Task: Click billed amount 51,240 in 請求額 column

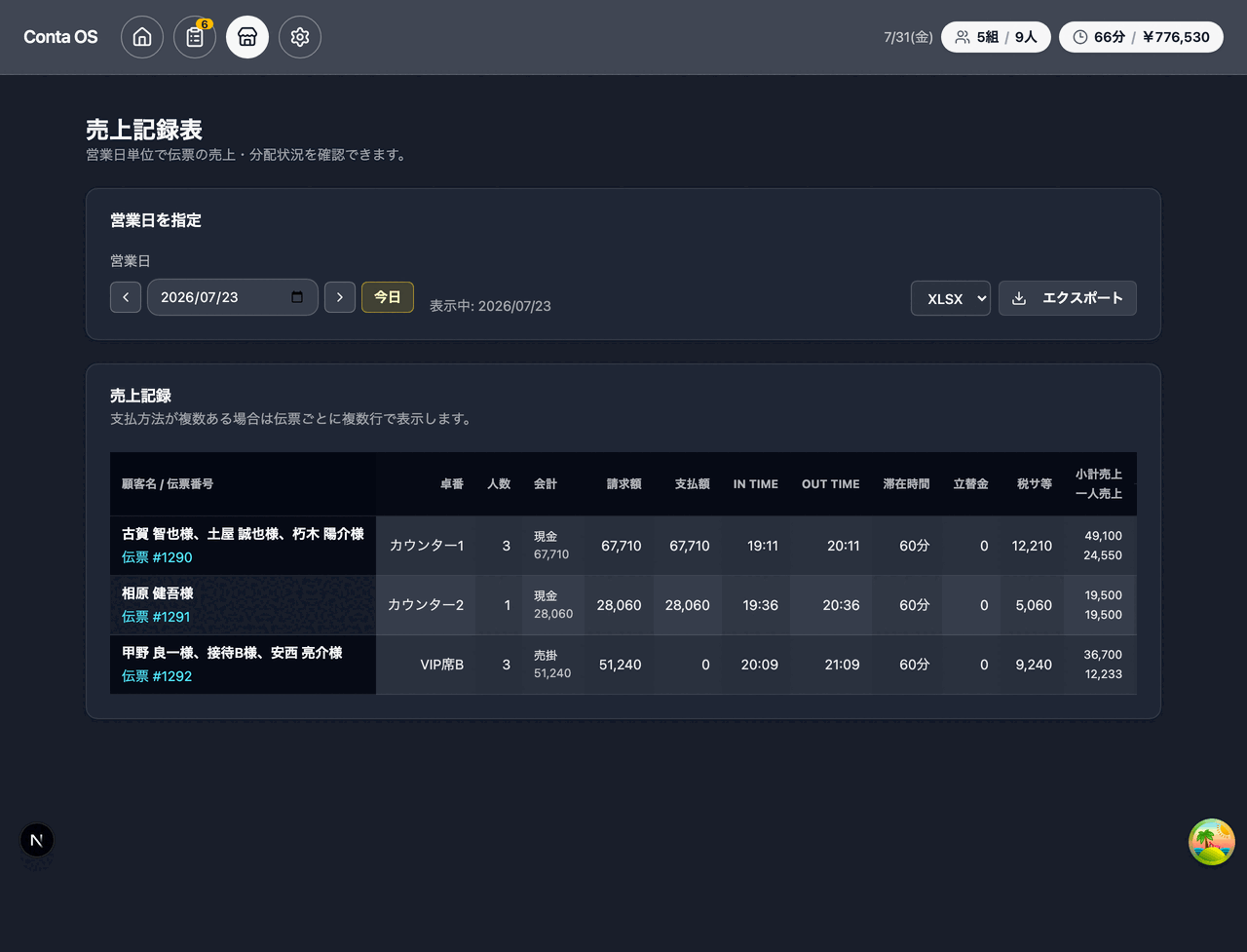Action: coord(621,665)
